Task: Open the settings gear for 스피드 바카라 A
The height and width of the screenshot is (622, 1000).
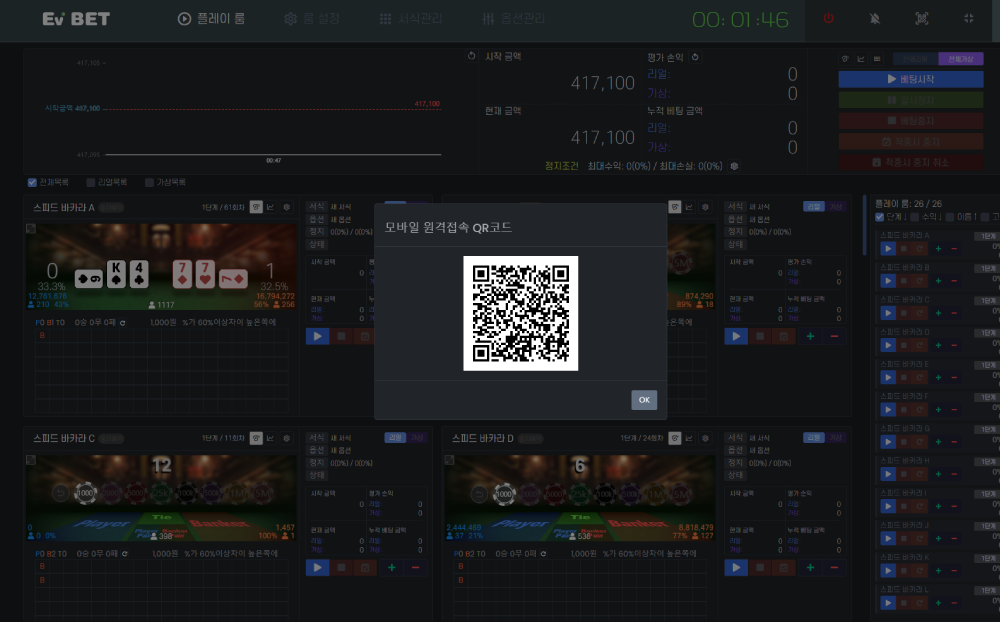Action: click(x=286, y=207)
